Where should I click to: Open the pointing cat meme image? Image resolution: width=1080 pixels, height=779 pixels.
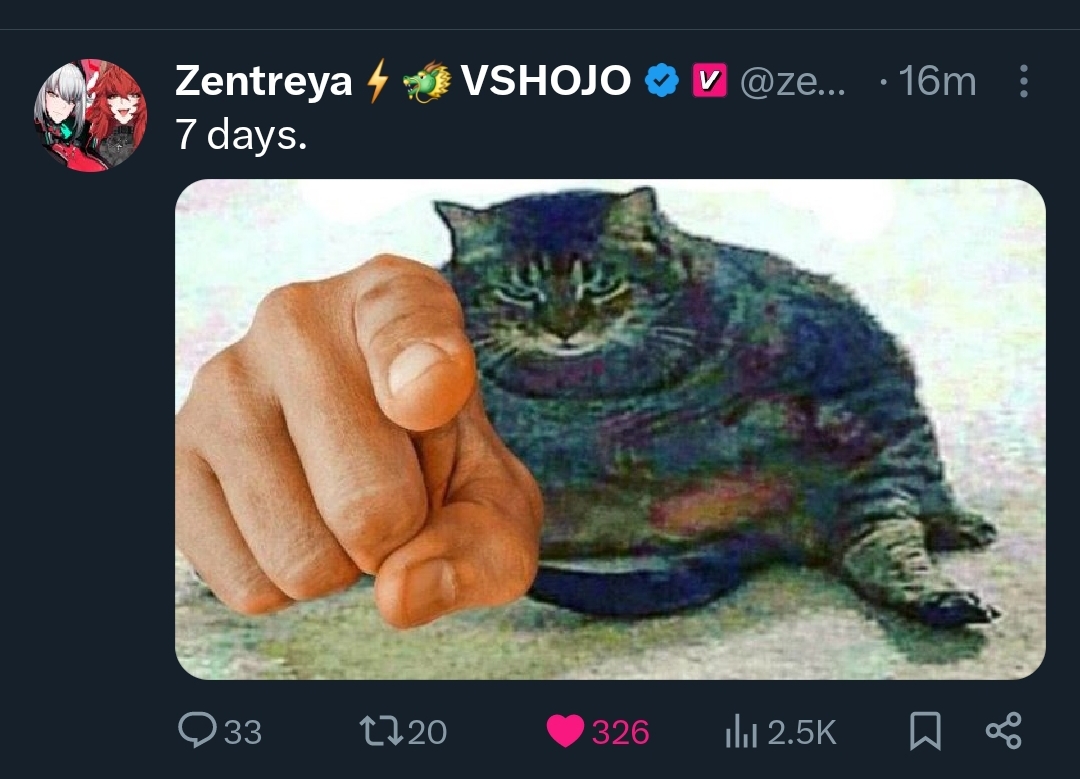pyautogui.click(x=610, y=429)
